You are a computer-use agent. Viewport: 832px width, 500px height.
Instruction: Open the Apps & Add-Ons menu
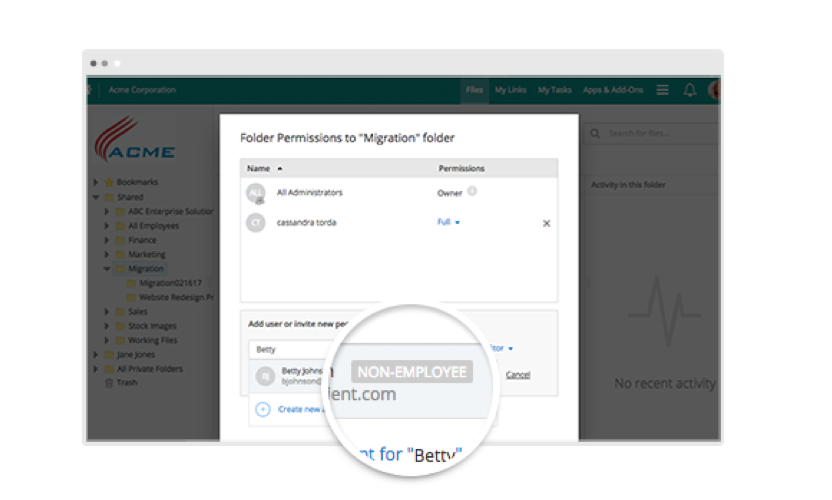(x=612, y=90)
